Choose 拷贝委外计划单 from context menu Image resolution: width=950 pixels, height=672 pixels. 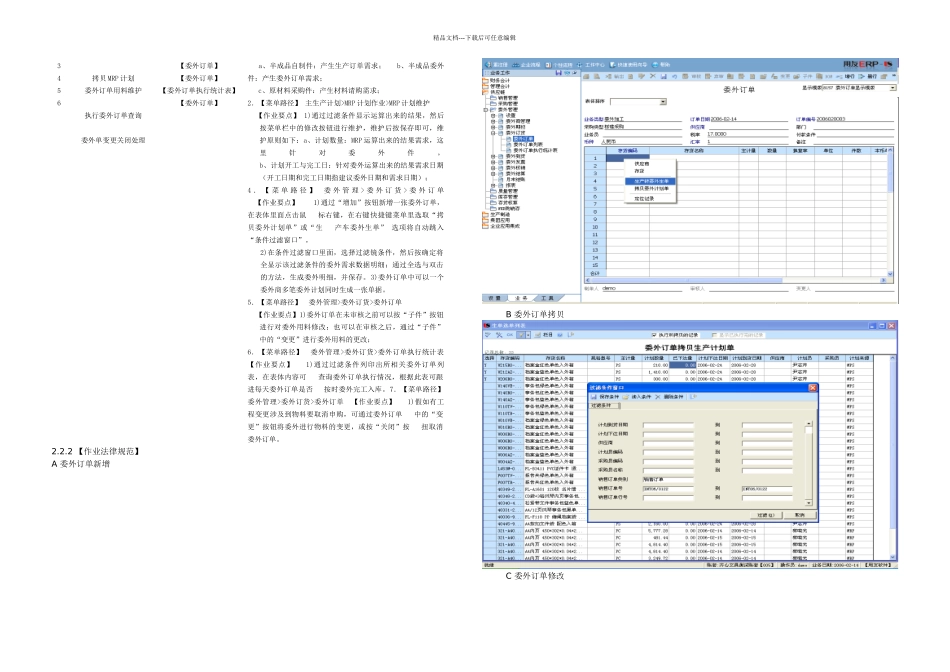pyautogui.click(x=651, y=188)
